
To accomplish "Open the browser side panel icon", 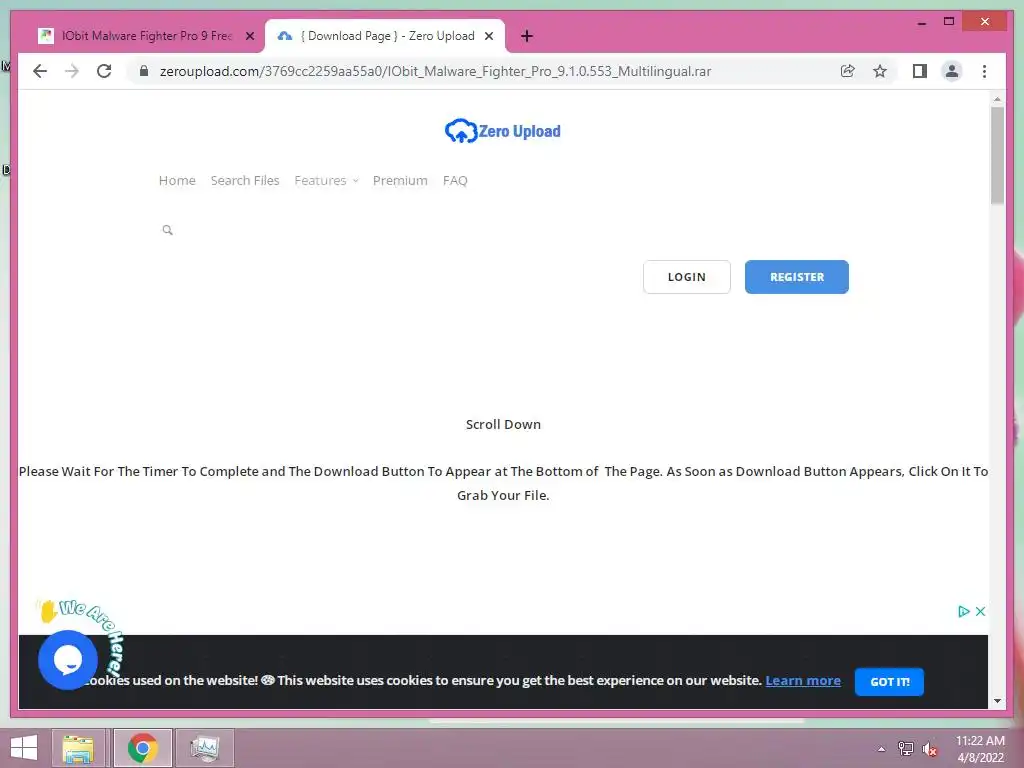I will coord(920,71).
